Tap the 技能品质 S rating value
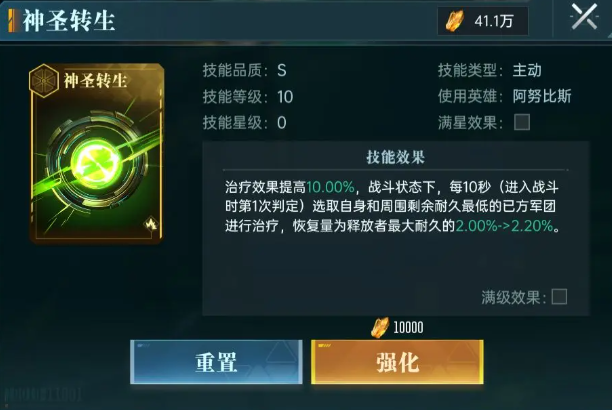This screenshot has width=612, height=410. [282, 71]
